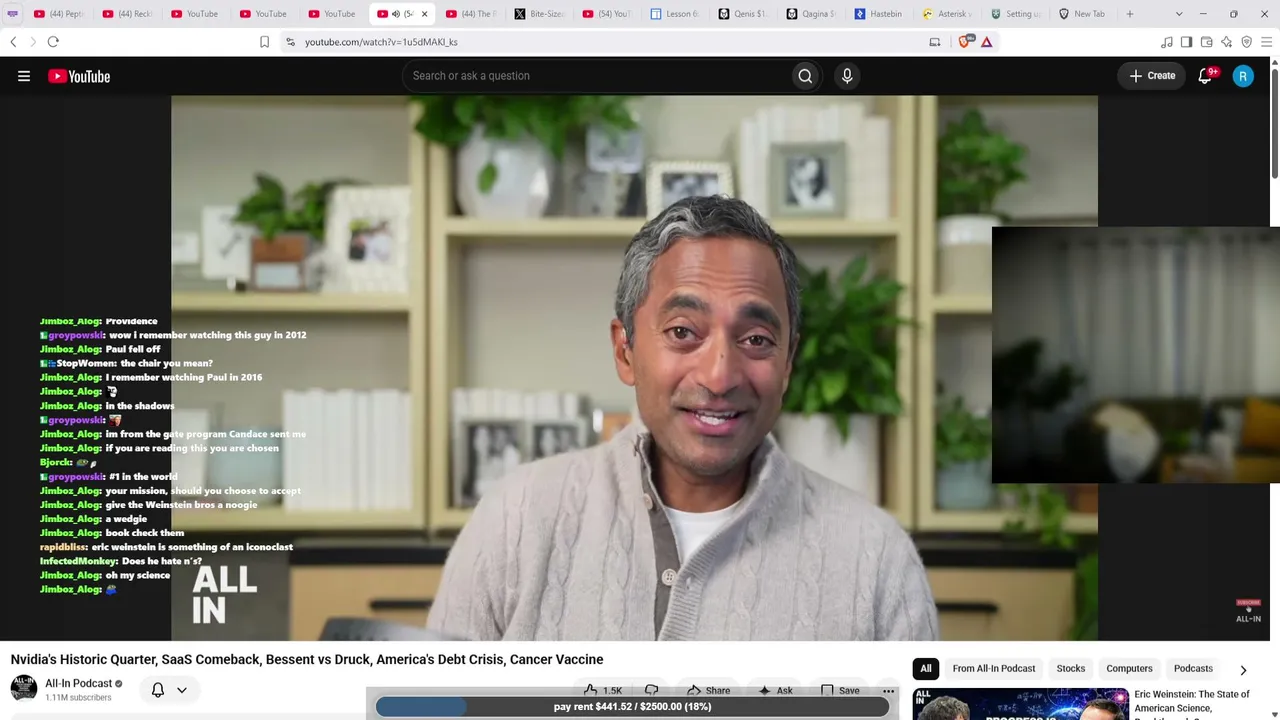Screen dimensions: 1280x720
Task: Switch to the Setting up tab
Action: click(1016, 14)
